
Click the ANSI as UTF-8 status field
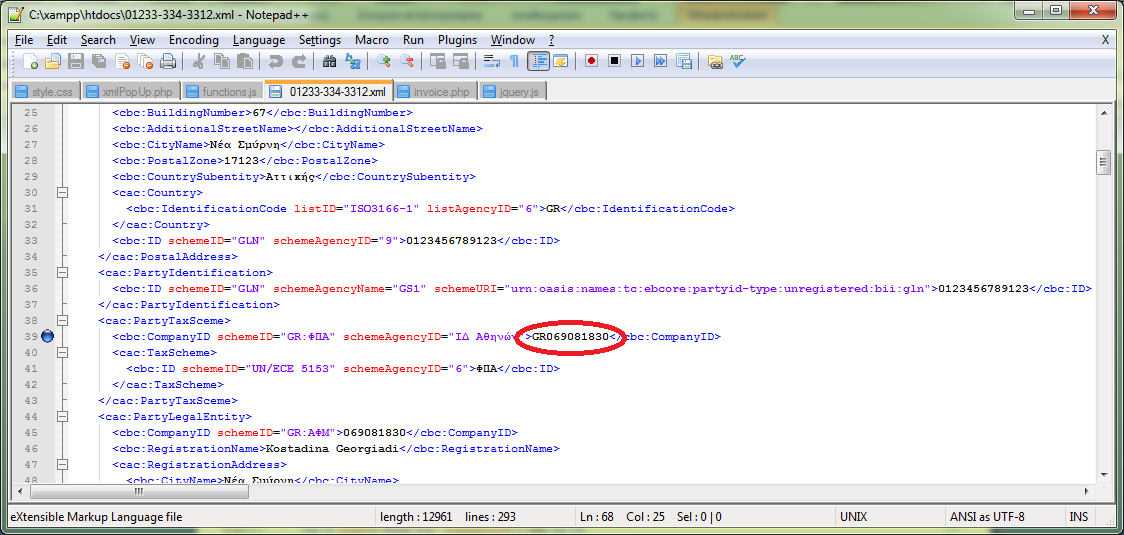1004,516
